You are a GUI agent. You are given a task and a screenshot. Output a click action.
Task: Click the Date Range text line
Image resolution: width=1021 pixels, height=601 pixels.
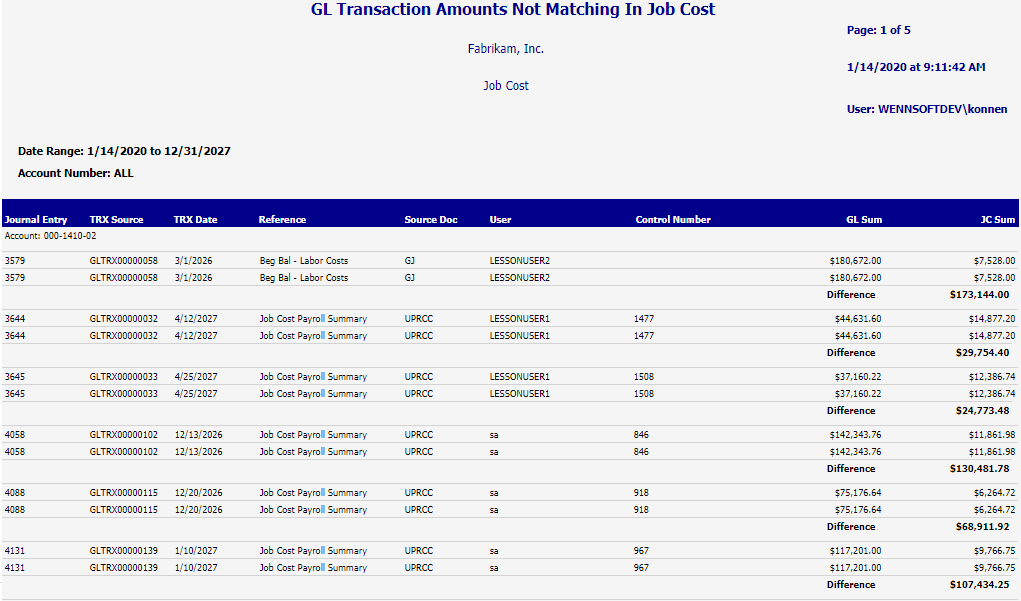tap(124, 151)
